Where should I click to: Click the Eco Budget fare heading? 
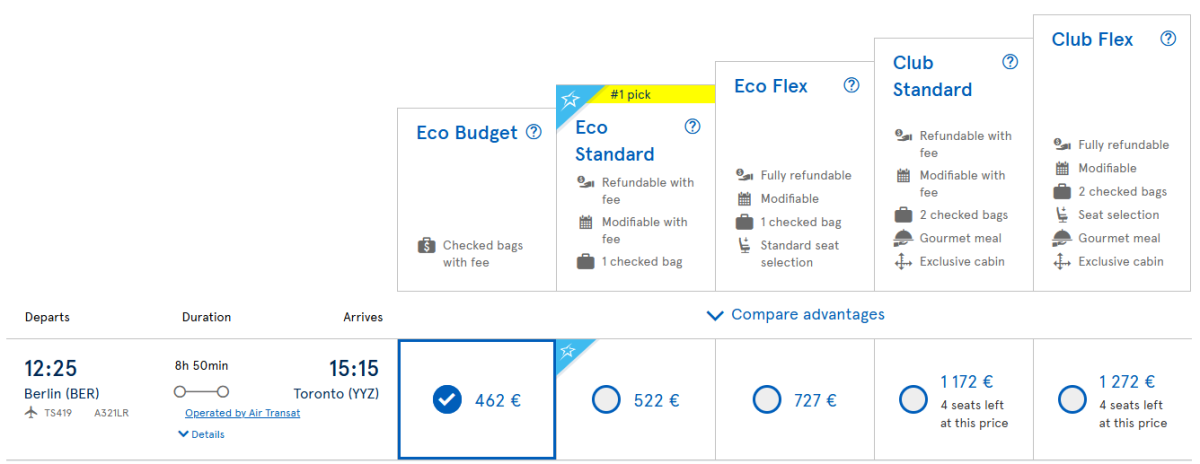(467, 133)
